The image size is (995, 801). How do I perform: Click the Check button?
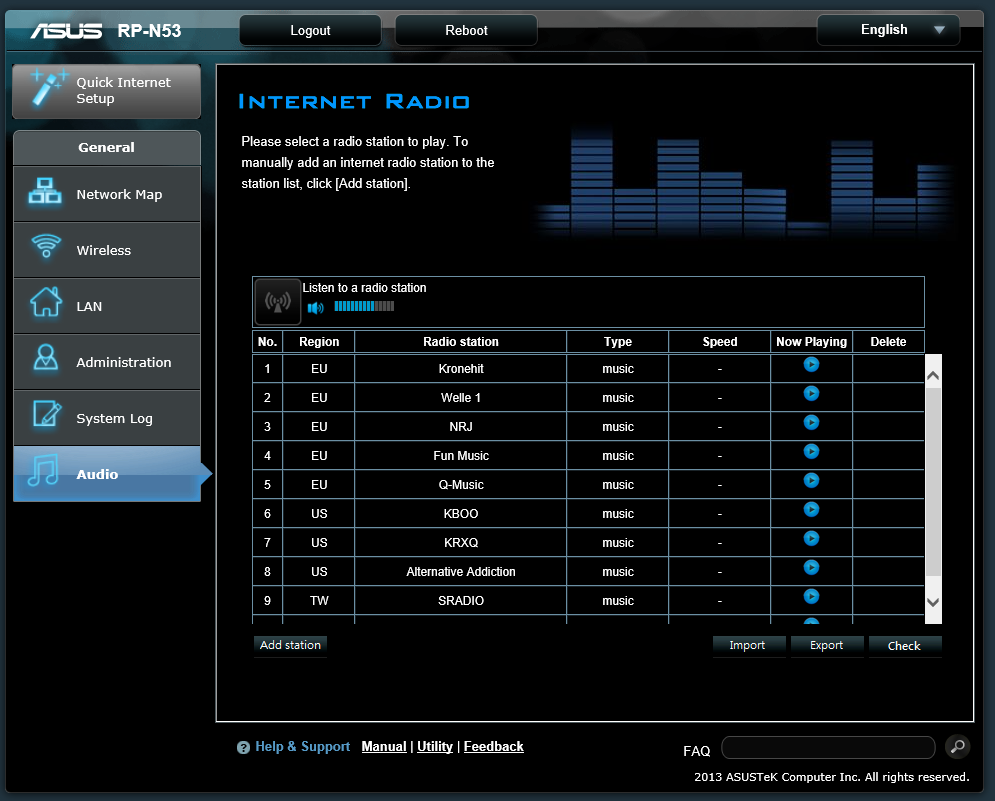click(x=905, y=646)
